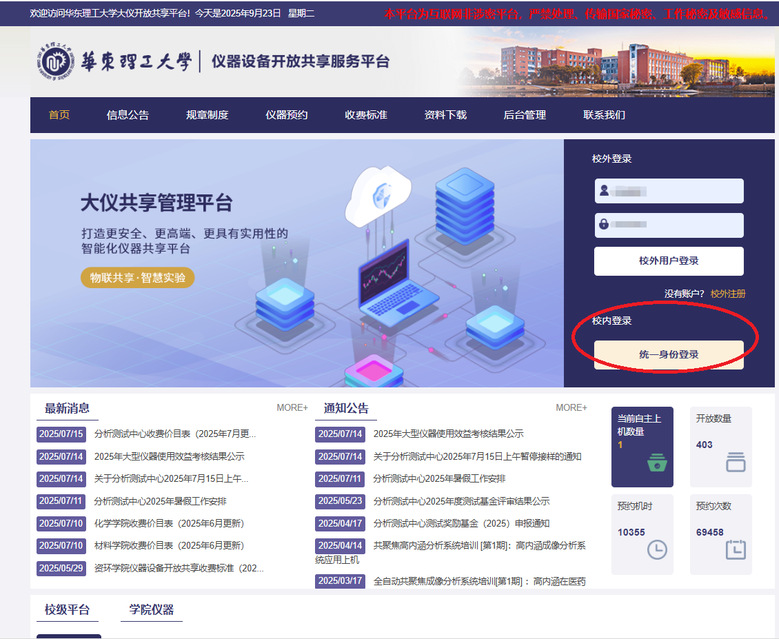Screen dimensions: 779x639
Task: Click the East China University of Science and Technology logo
Action: (x=52, y=62)
